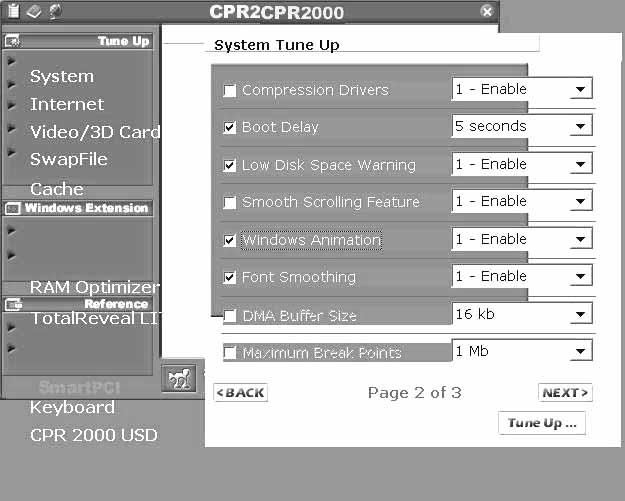Close the CPR2000 window with the X icon
625x501 pixels.
click(x=487, y=11)
